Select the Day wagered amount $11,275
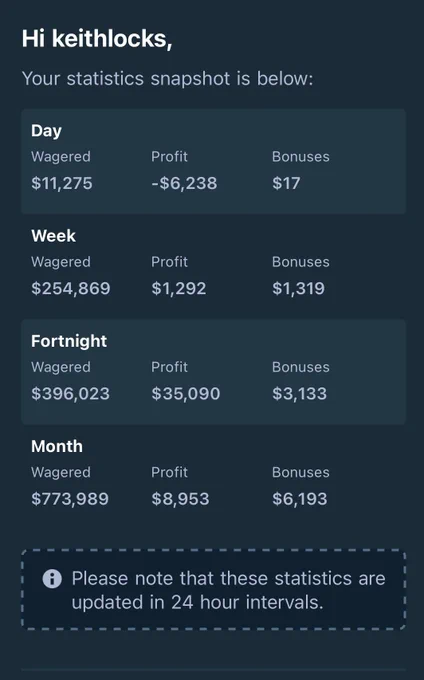 tap(62, 183)
